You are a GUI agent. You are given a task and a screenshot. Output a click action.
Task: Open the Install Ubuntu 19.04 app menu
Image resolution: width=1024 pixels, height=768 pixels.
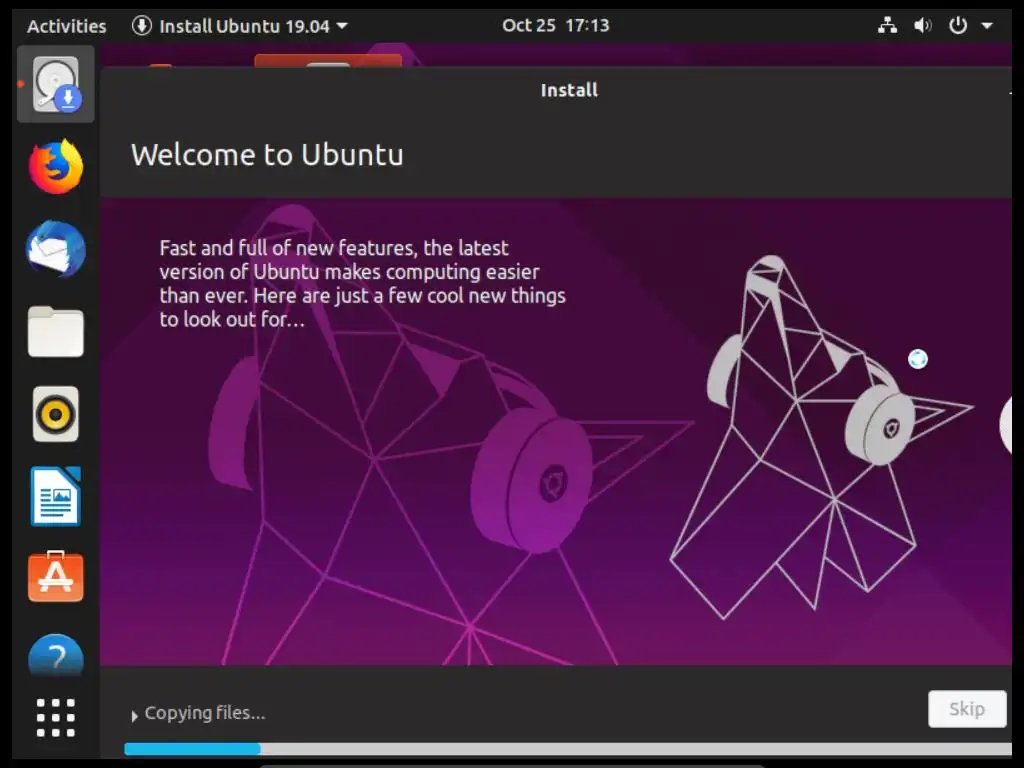(240, 26)
